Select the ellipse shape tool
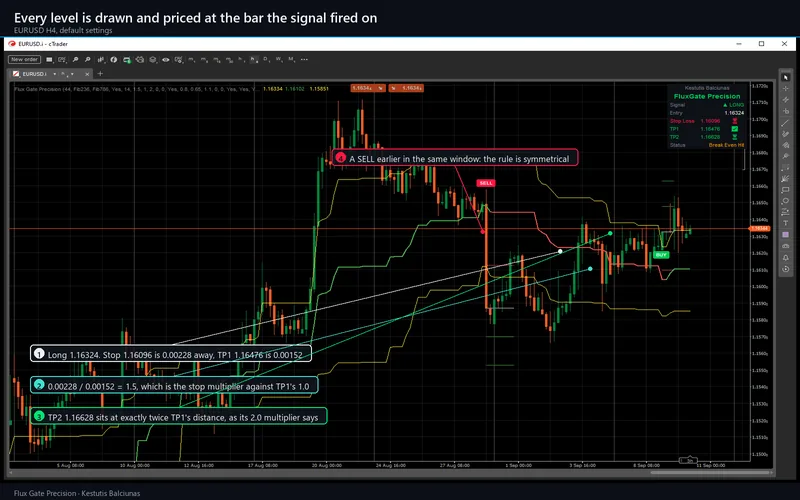800x500 pixels. [785, 201]
